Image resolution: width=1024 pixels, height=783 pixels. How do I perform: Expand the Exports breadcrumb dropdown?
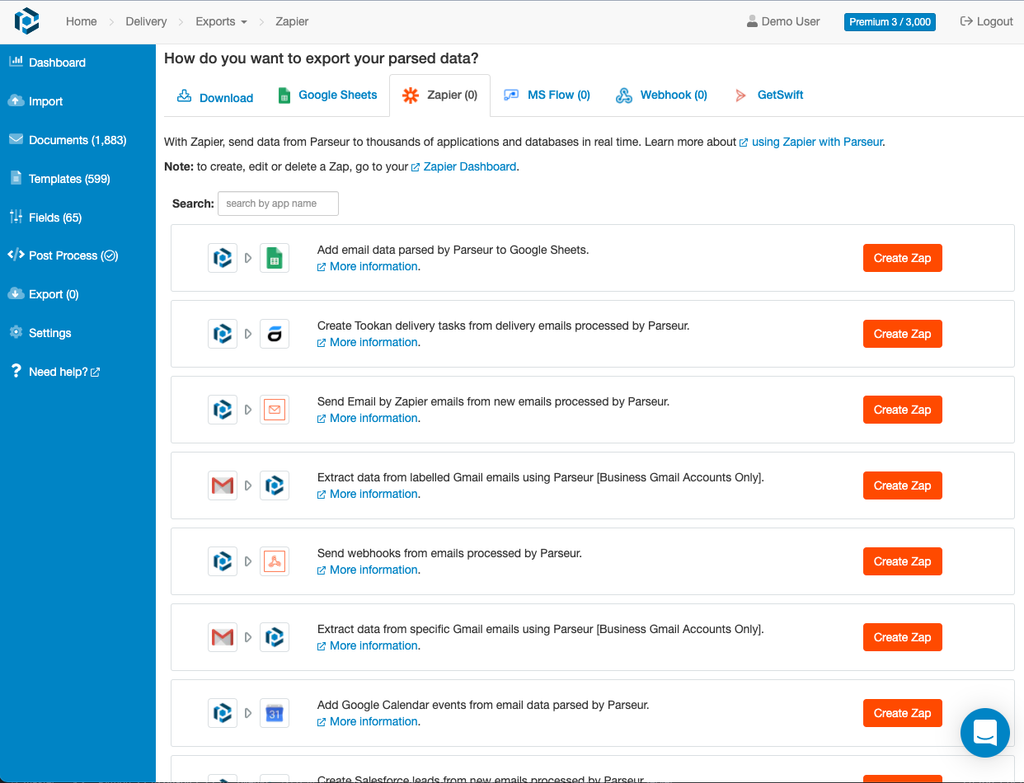click(220, 20)
